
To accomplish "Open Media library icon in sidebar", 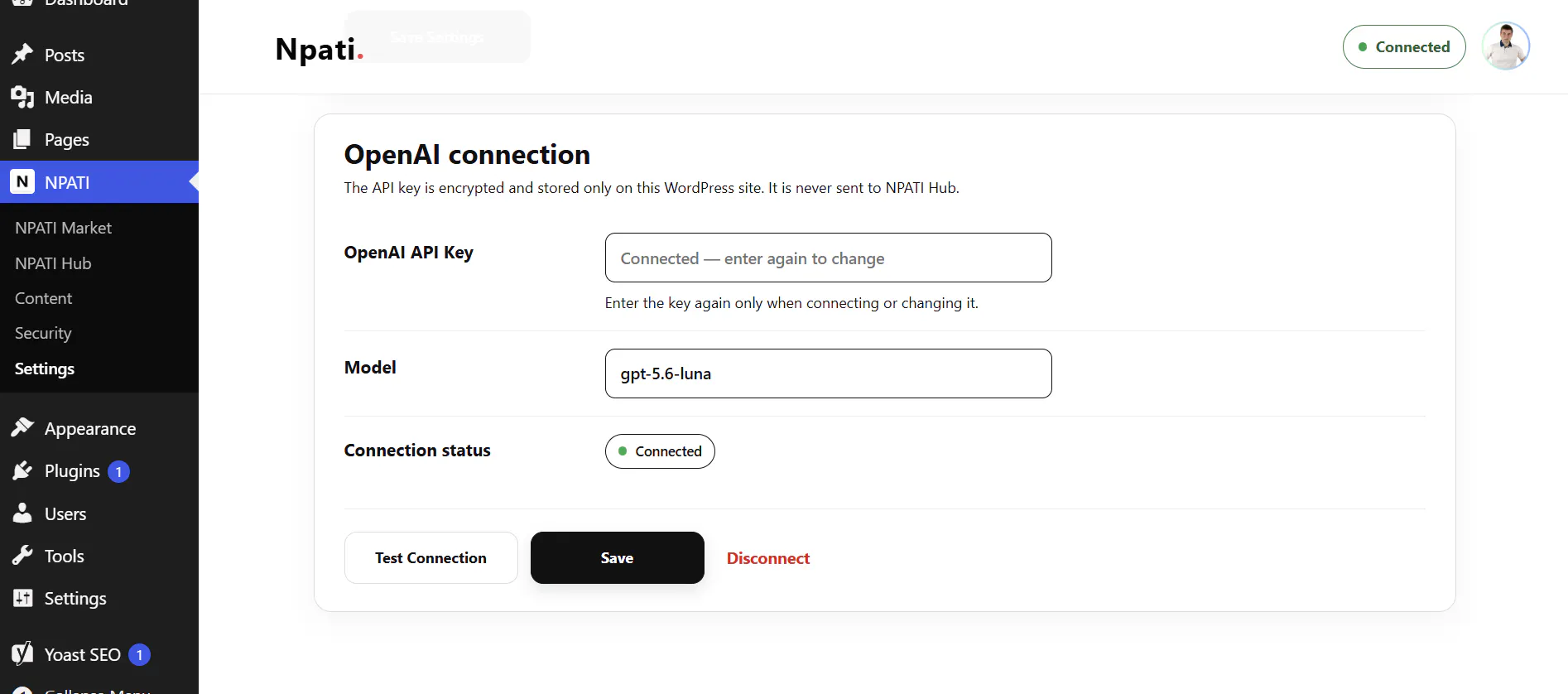I will coord(22,97).
